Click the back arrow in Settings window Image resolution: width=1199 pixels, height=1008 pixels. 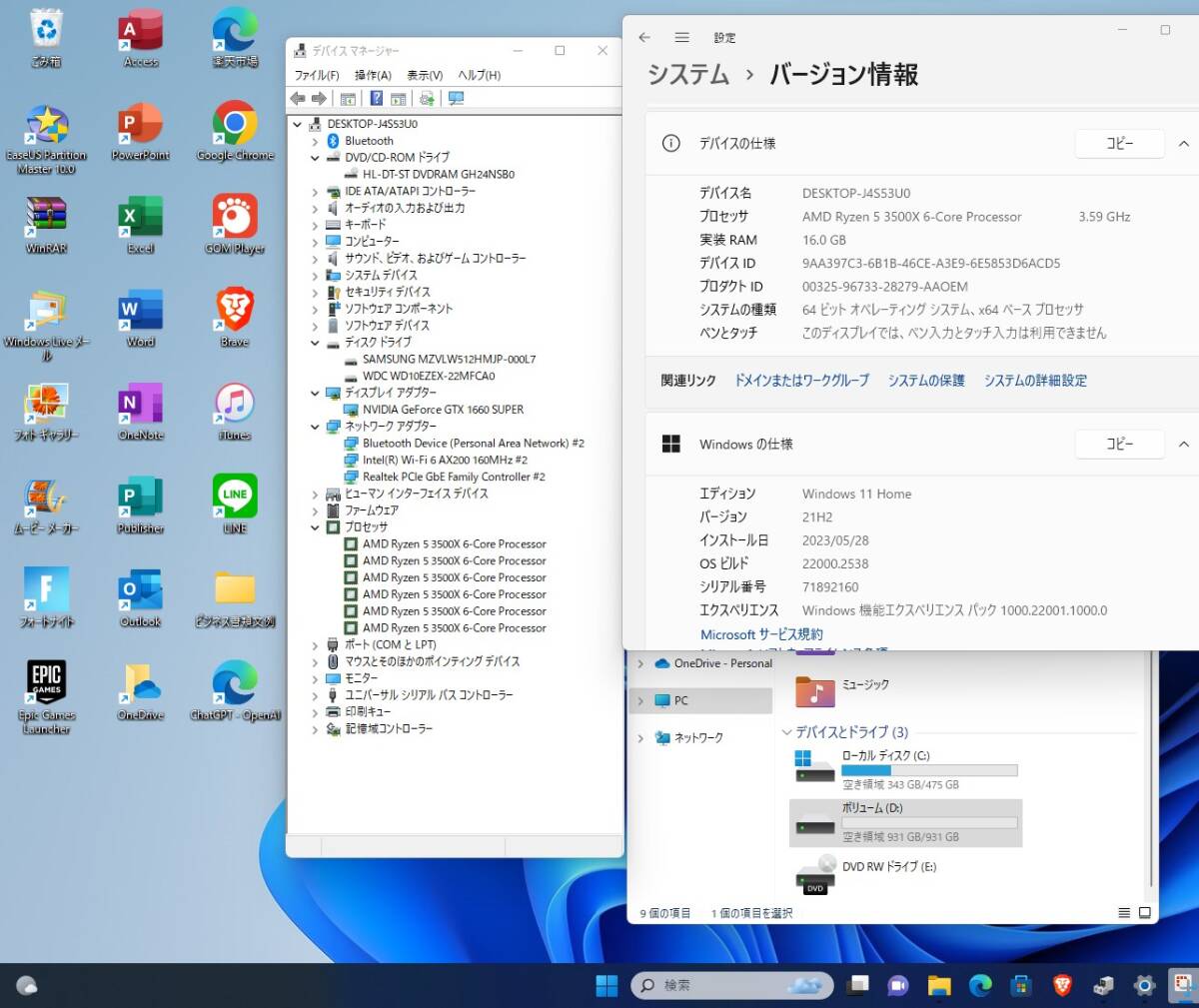pos(644,37)
